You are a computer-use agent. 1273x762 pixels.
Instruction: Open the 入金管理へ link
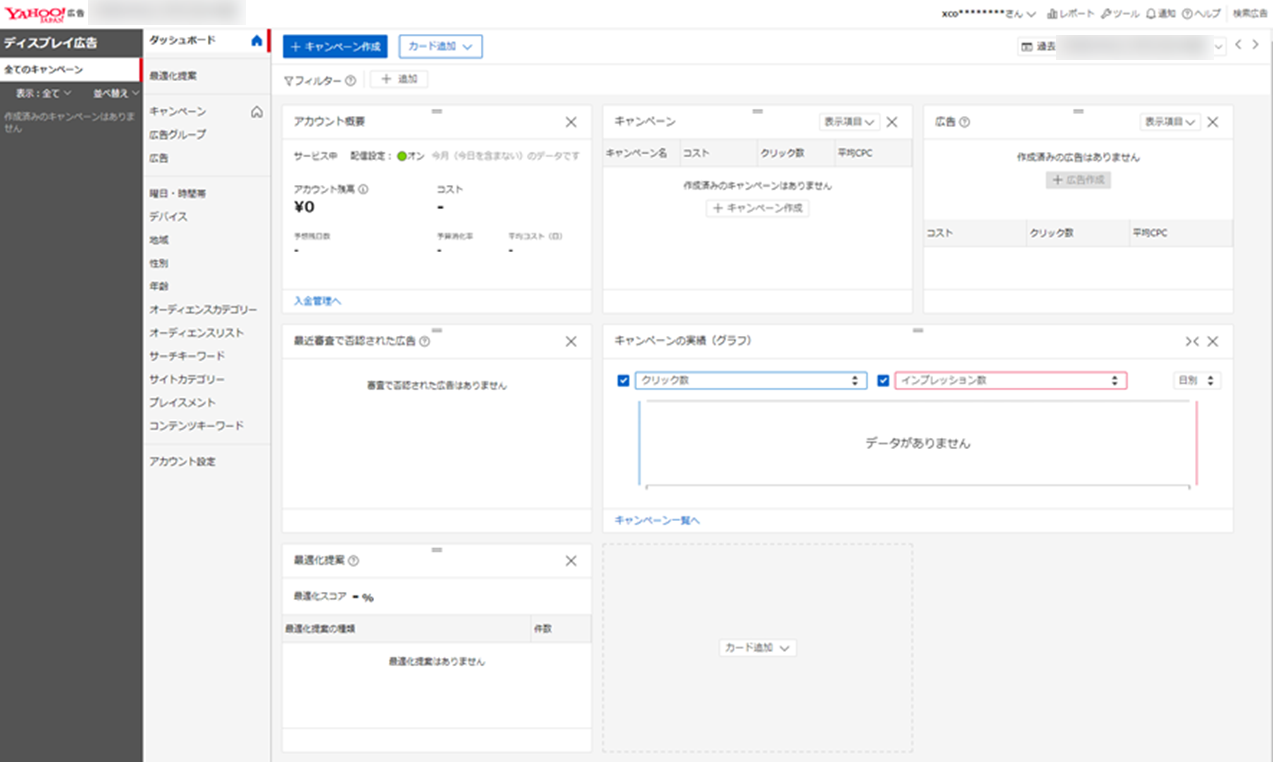[317, 301]
